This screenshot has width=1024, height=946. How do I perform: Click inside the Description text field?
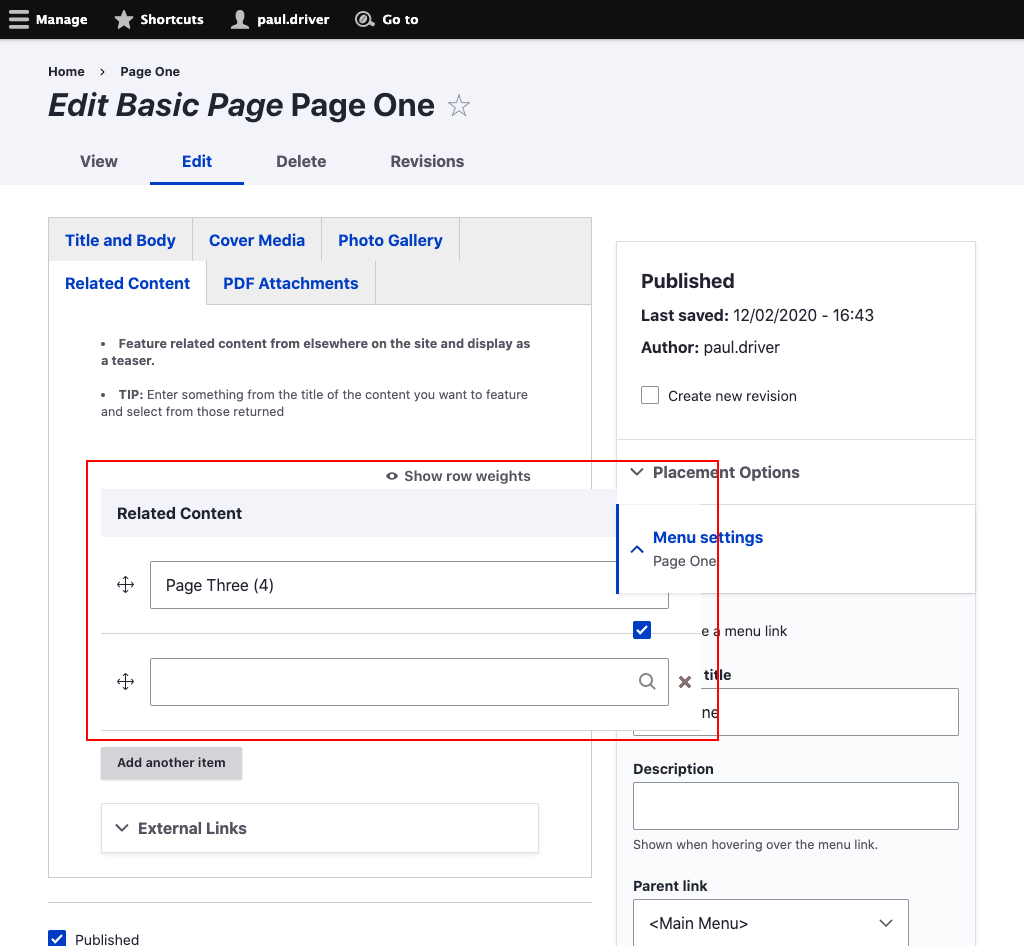click(795, 805)
